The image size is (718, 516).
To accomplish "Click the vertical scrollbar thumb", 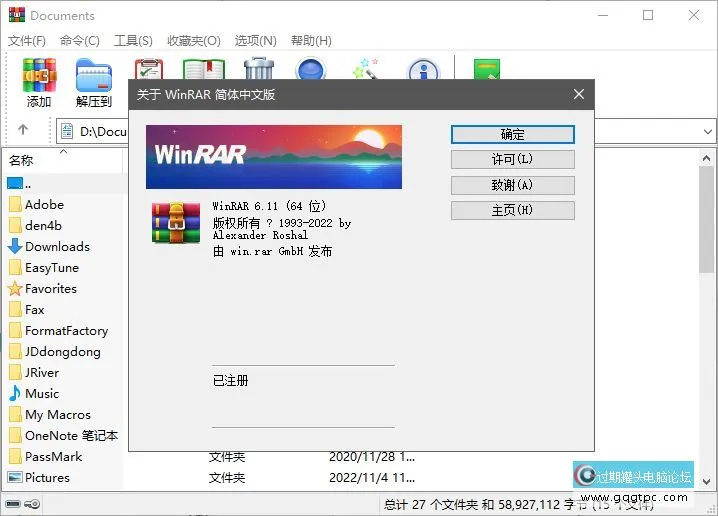I will tap(707, 220).
